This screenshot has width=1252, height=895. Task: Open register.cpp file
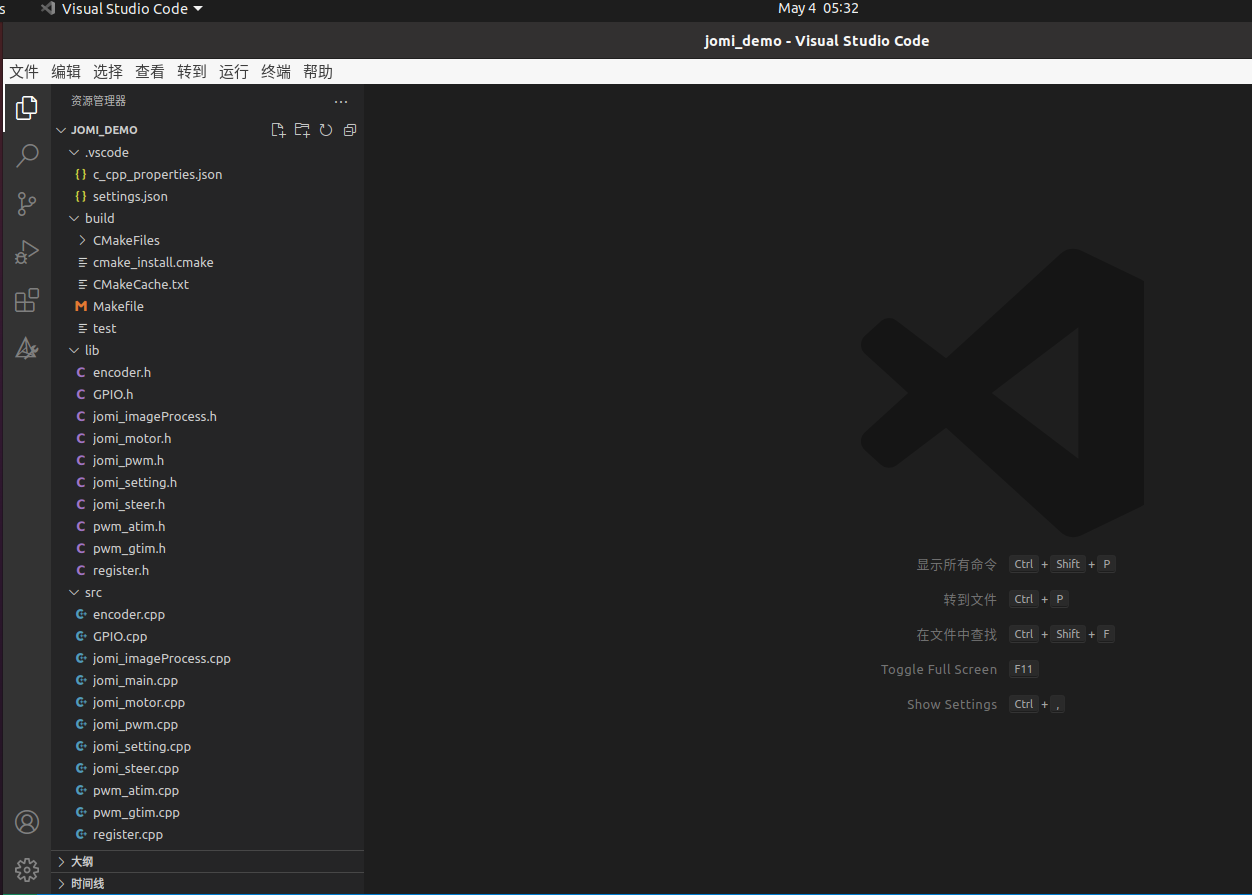pyautogui.click(x=207, y=834)
